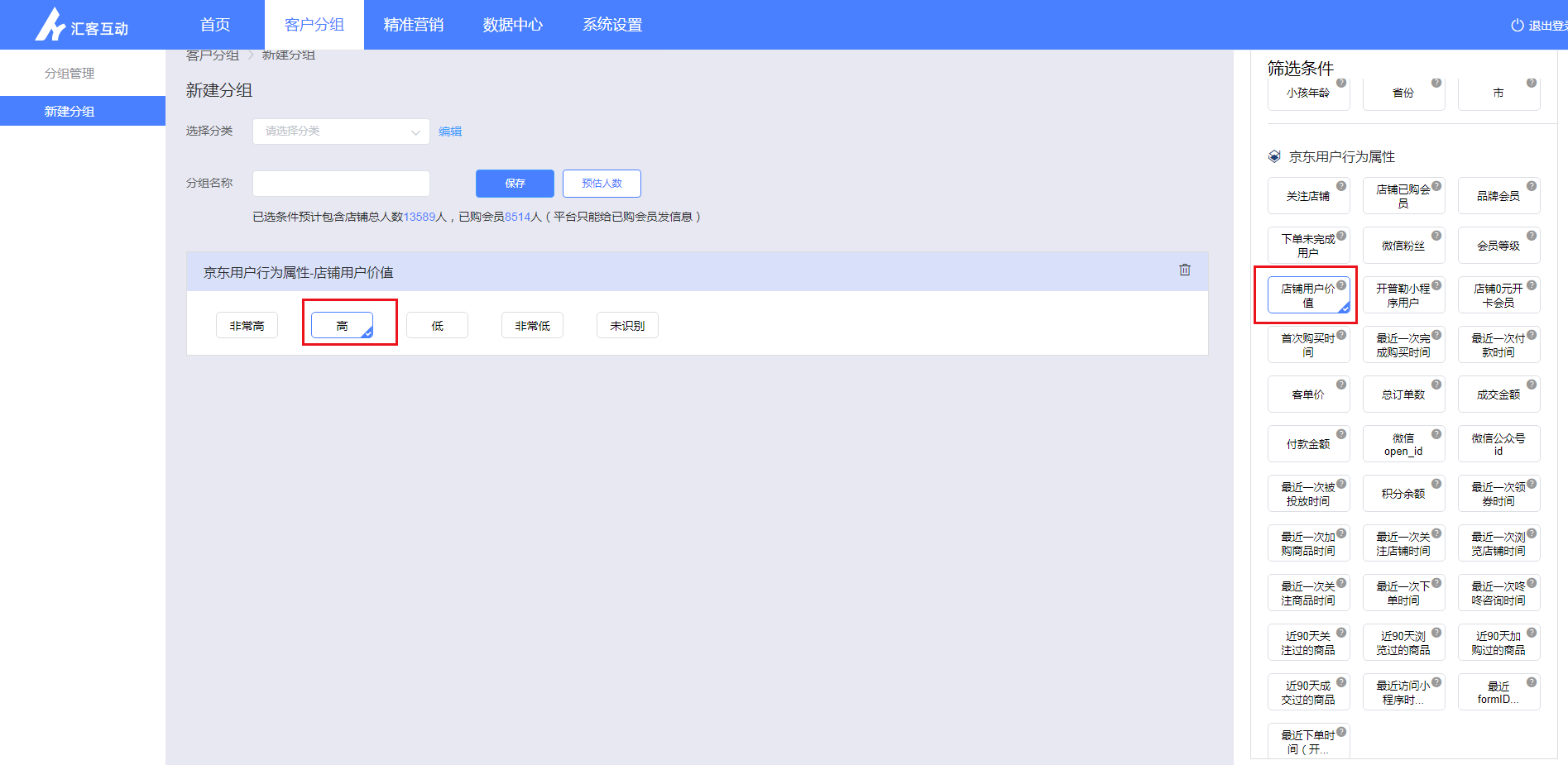The image size is (1568, 765).
Task: Click the help icon on 总订单数
Action: pos(1436,385)
